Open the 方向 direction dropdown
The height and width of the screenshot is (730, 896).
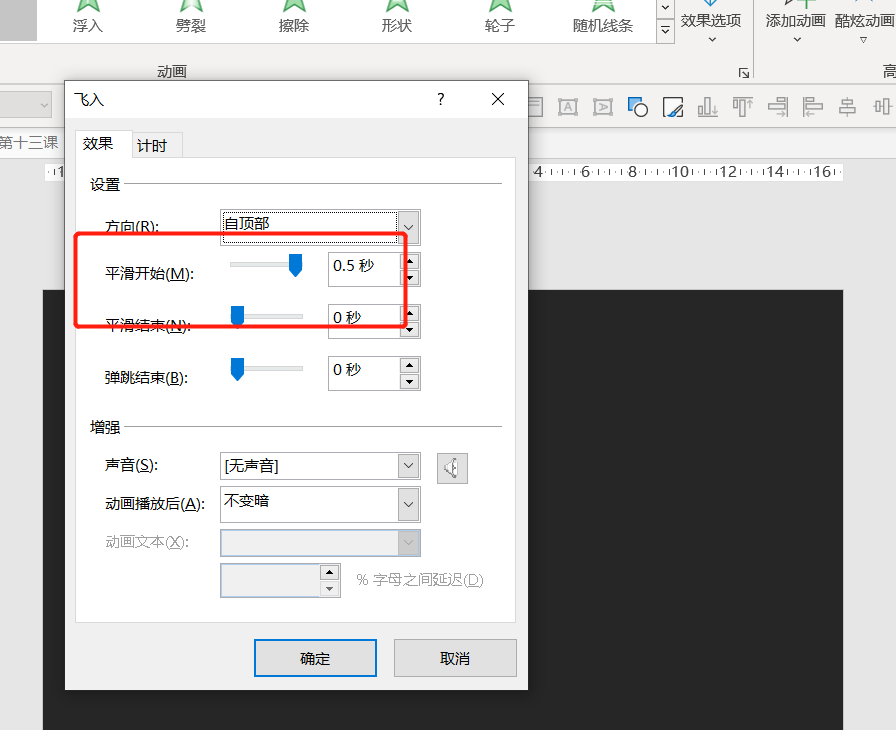coord(407,227)
